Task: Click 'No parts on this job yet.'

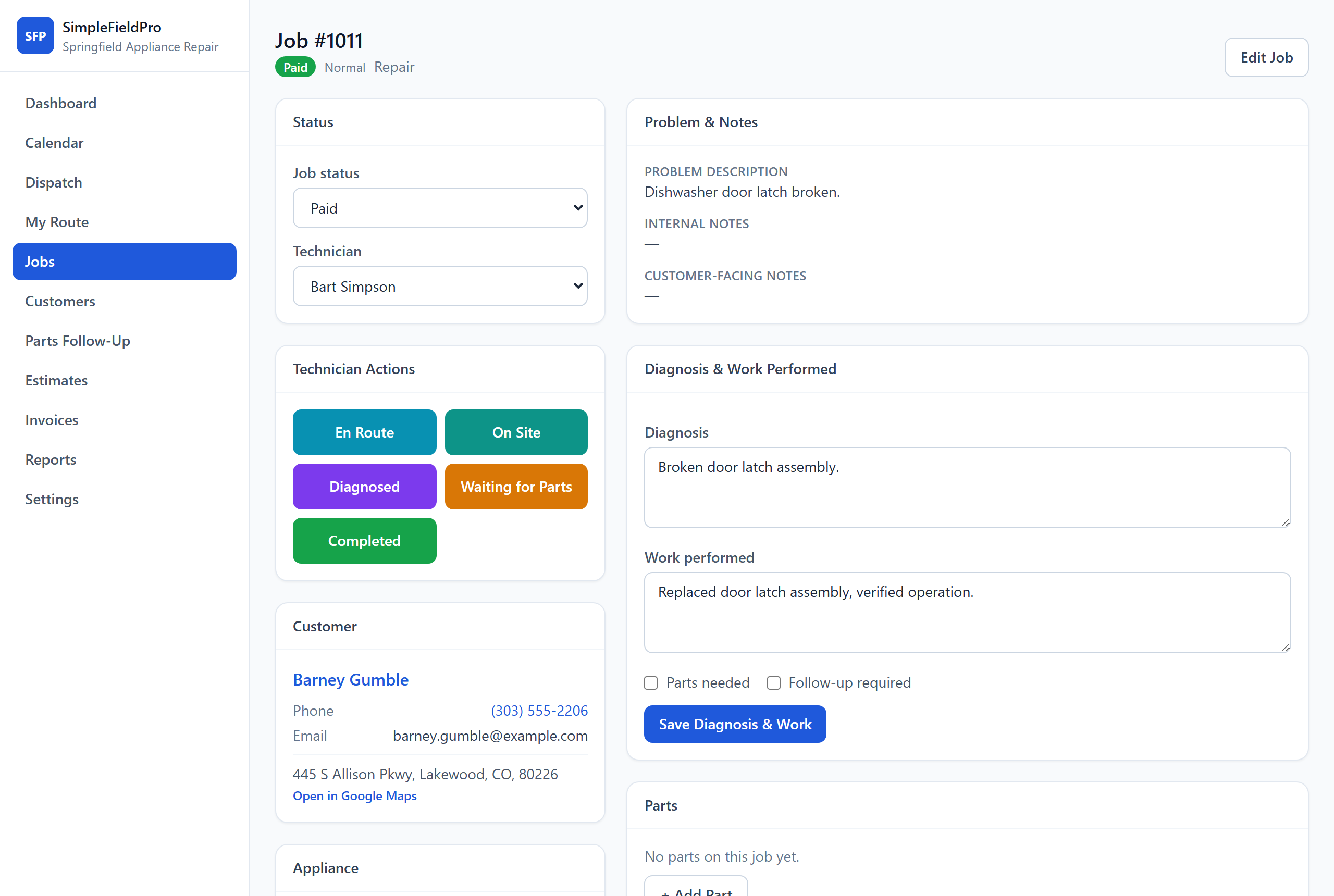Action: (721, 856)
